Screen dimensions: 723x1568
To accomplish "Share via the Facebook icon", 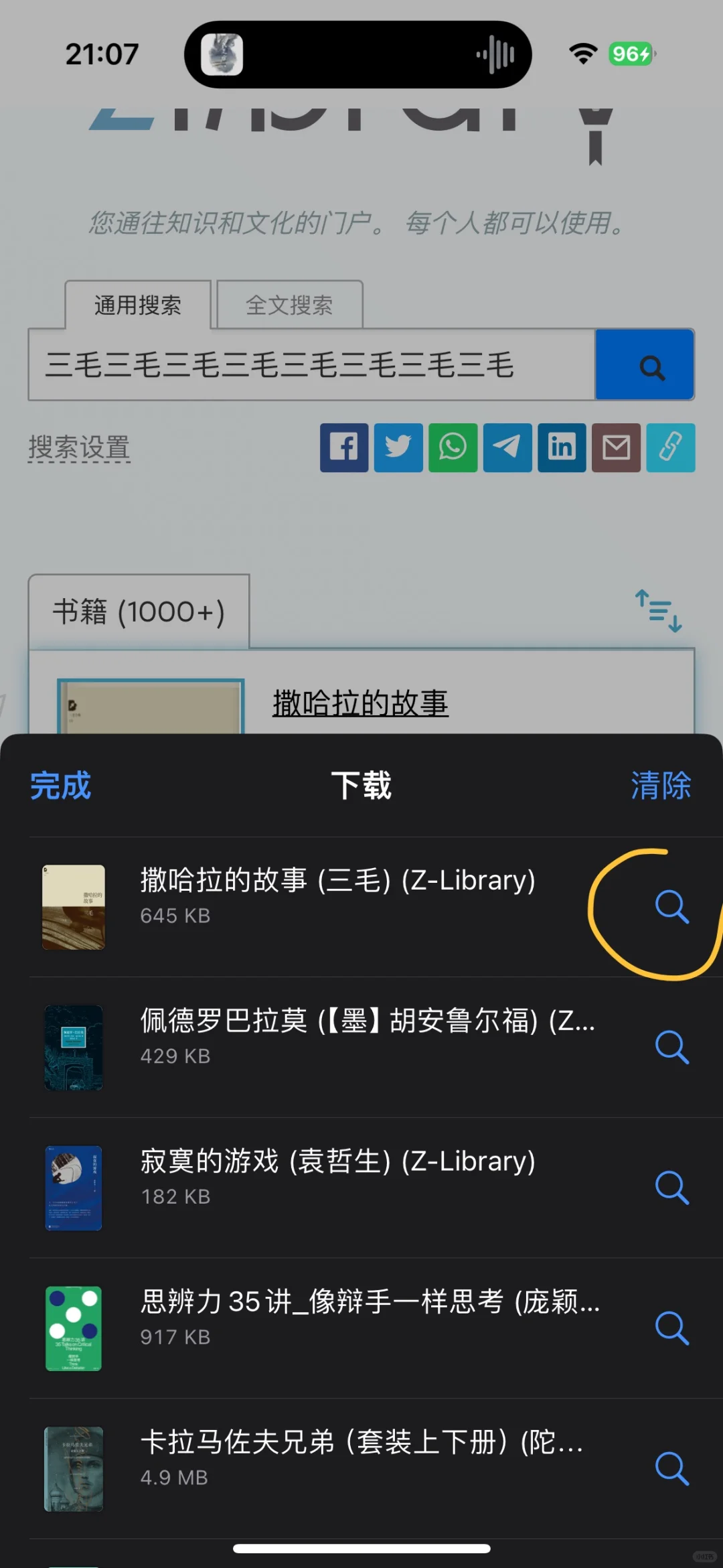I will [x=344, y=447].
